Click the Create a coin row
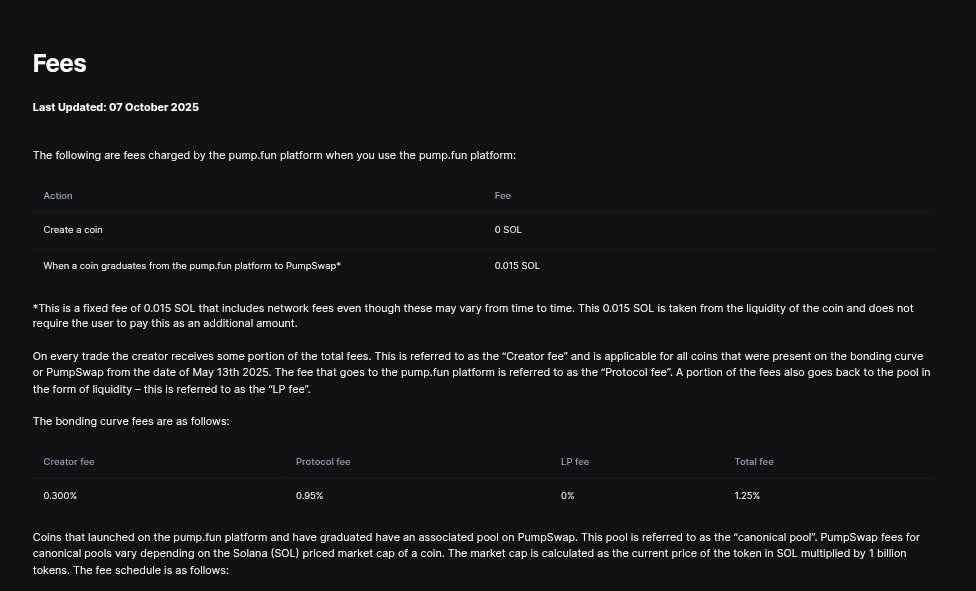976x591 pixels. coord(73,230)
